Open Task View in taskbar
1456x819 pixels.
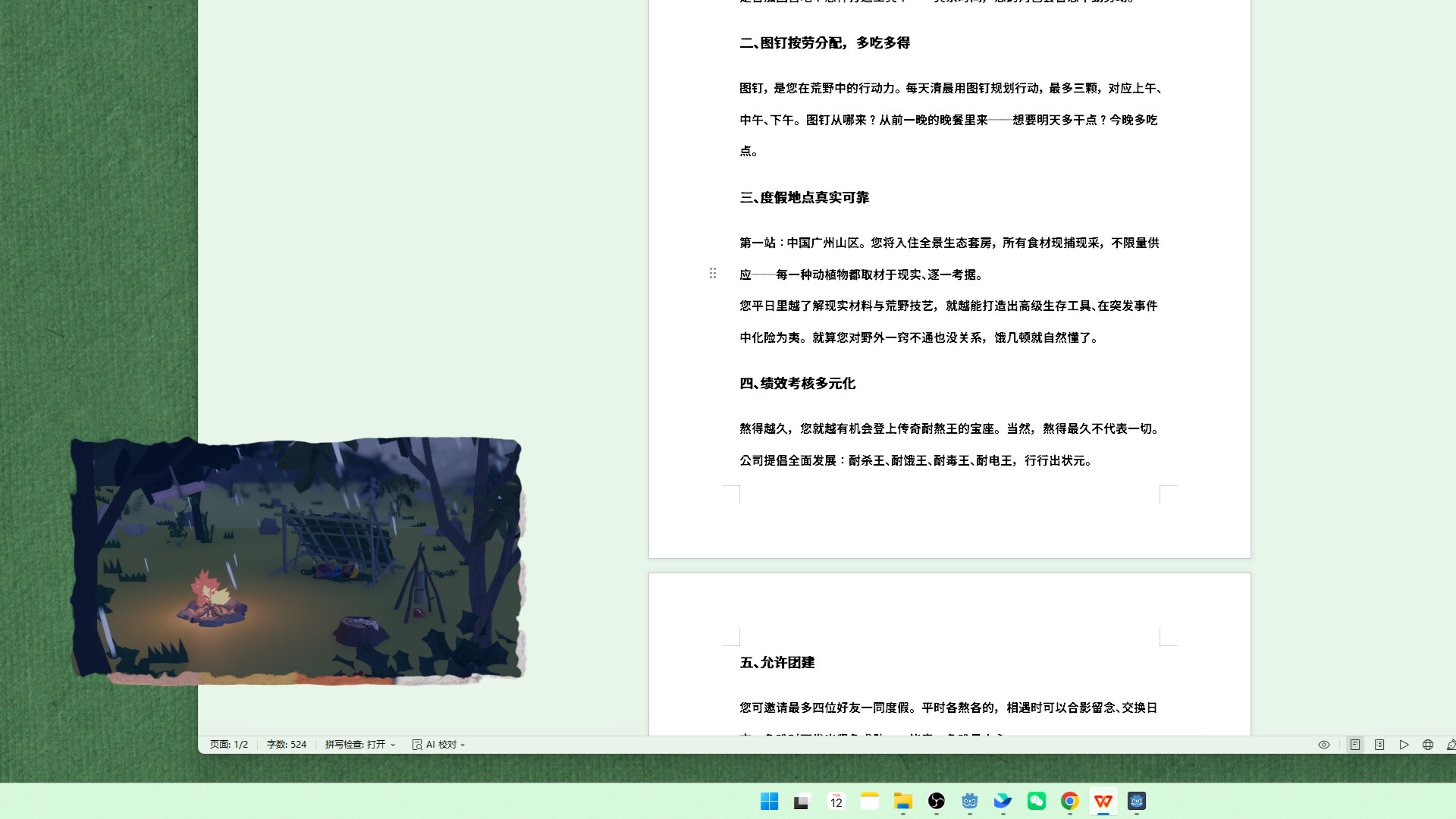tap(802, 802)
